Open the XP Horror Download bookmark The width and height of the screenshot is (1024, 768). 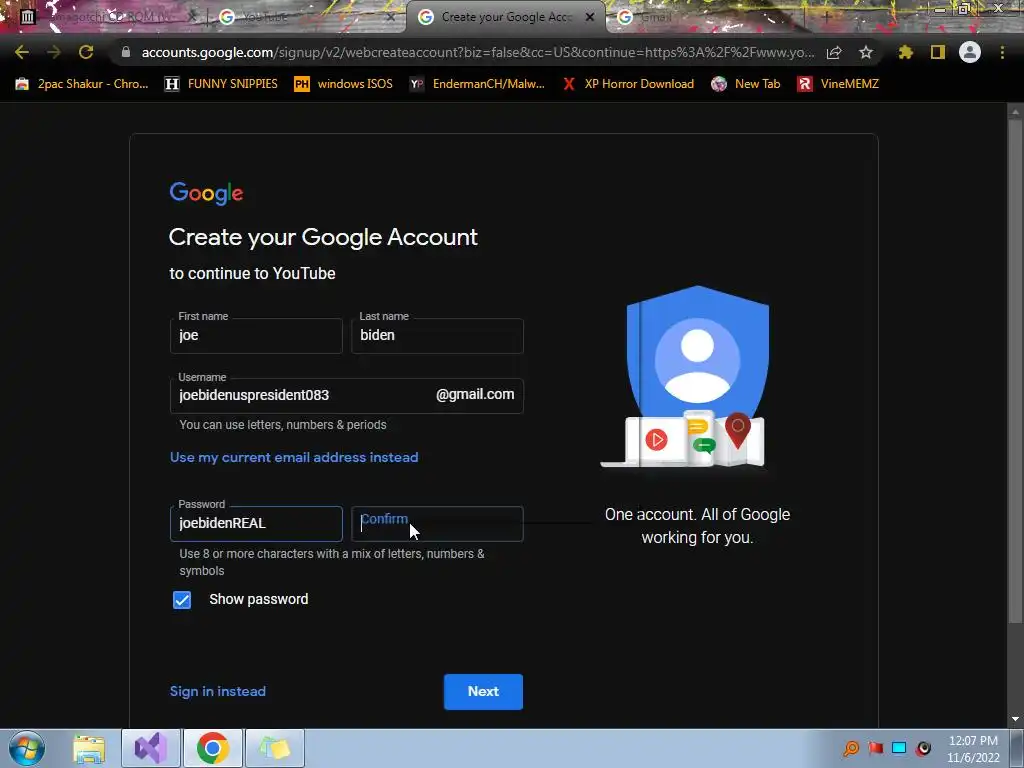click(x=628, y=84)
